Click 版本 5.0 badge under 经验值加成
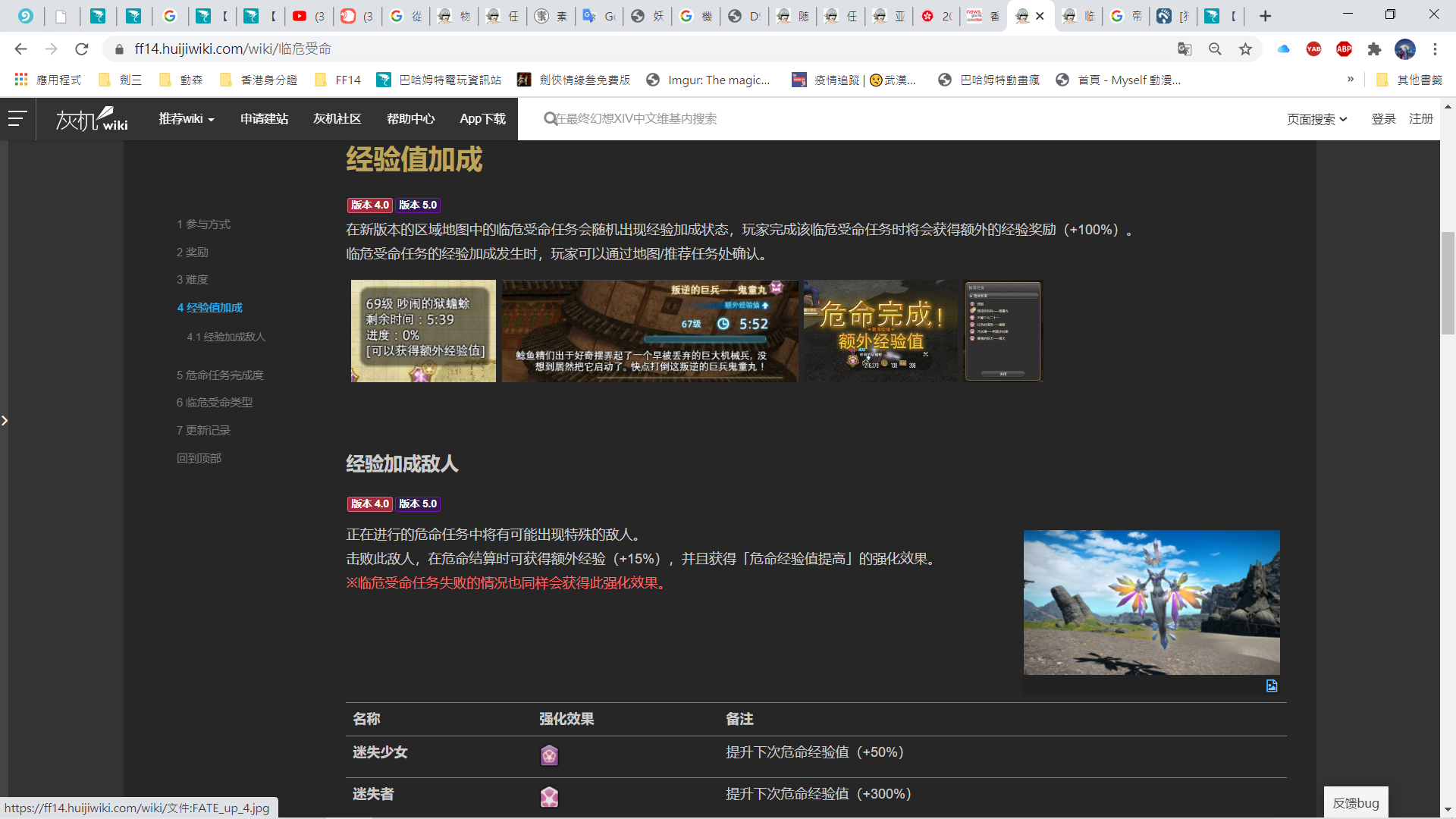Viewport: 1456px width, 819px height. [418, 206]
